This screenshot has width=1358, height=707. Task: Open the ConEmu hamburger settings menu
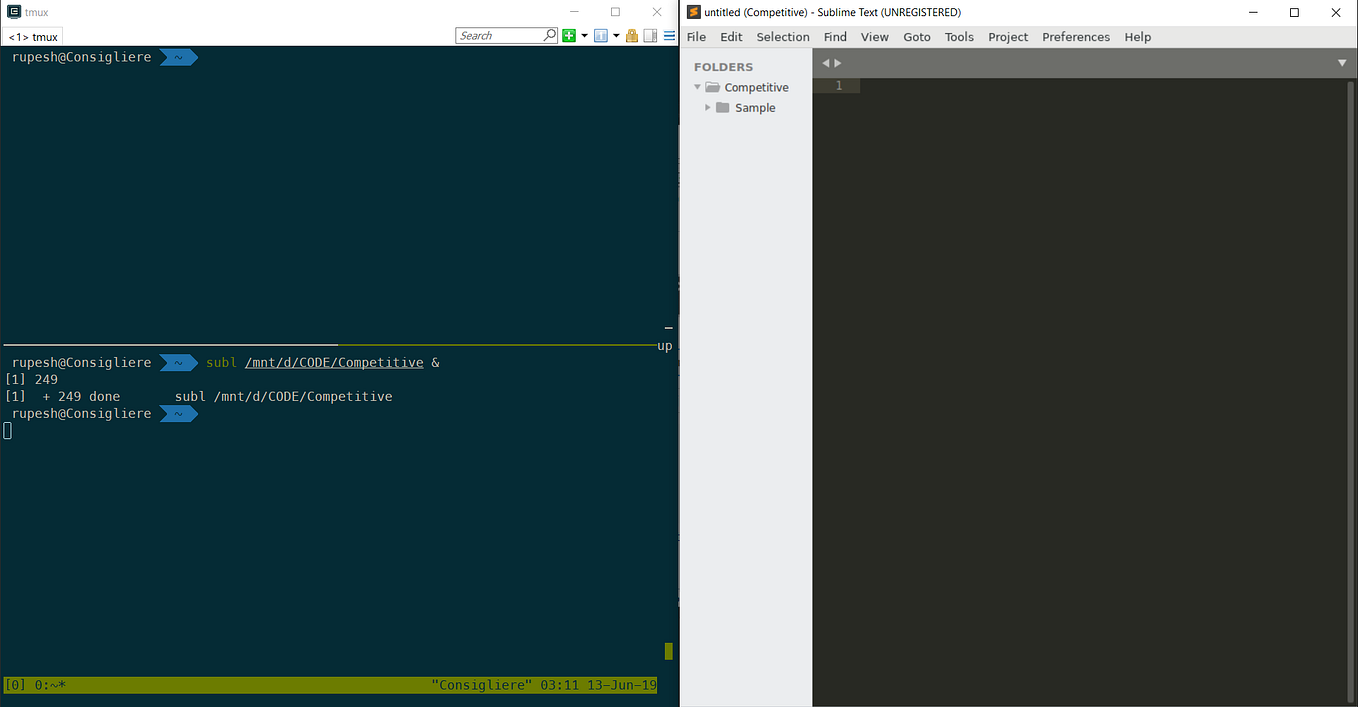(669, 36)
